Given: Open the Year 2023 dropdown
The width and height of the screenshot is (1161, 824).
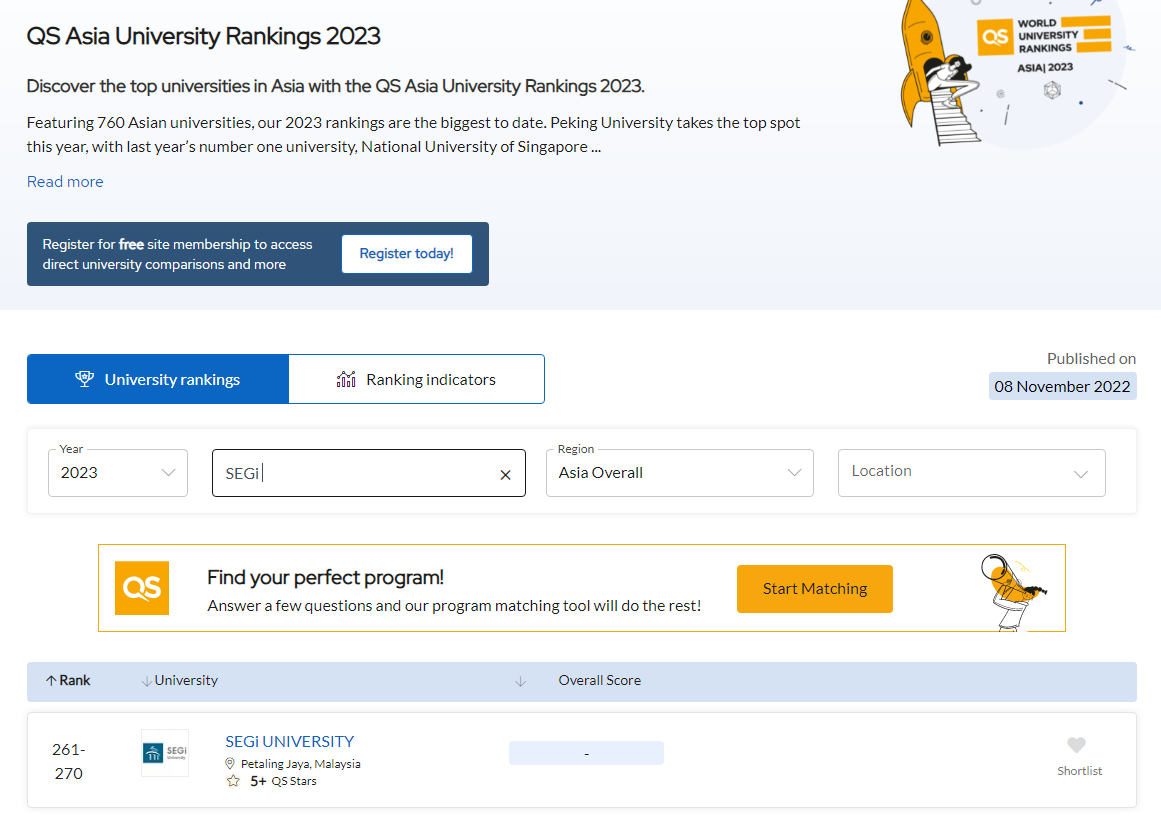Looking at the screenshot, I should [x=118, y=473].
